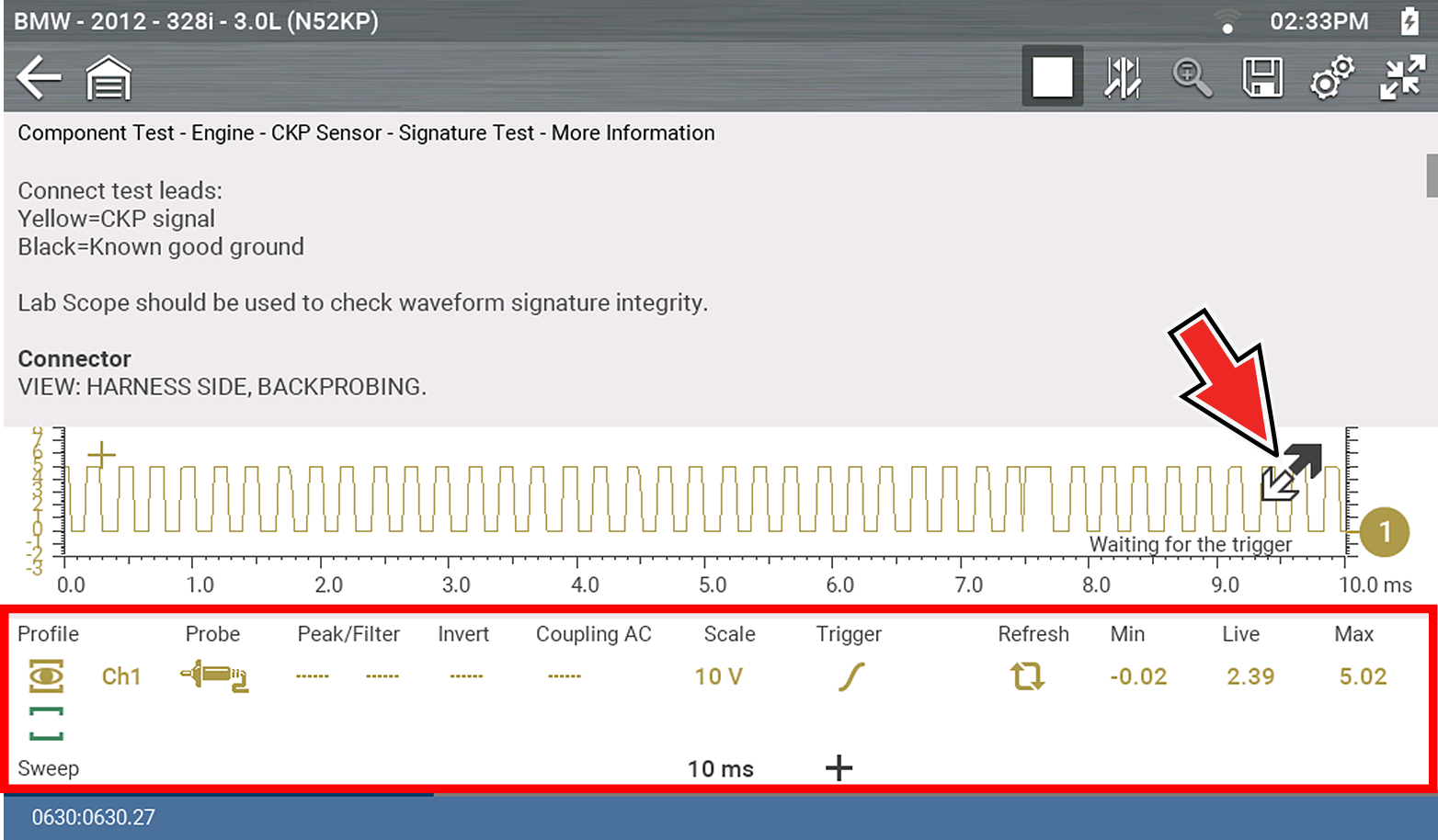The width and height of the screenshot is (1438, 840).
Task: Select the trigger slope icon
Action: point(851,677)
